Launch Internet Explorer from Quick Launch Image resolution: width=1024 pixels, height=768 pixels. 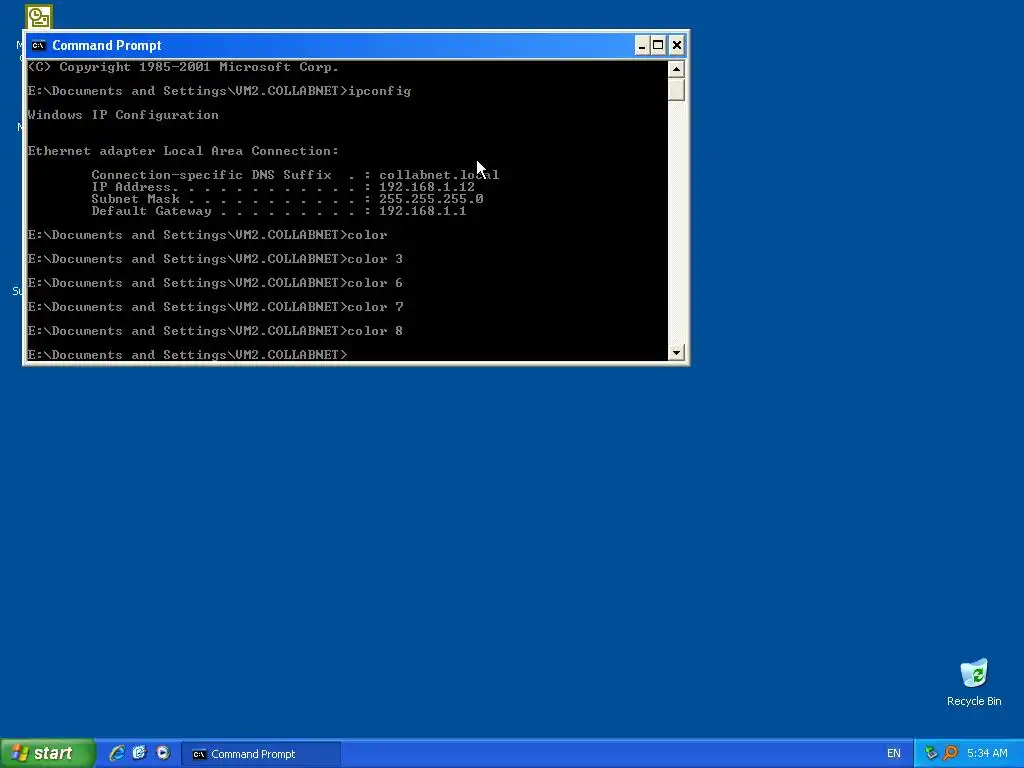(x=117, y=753)
